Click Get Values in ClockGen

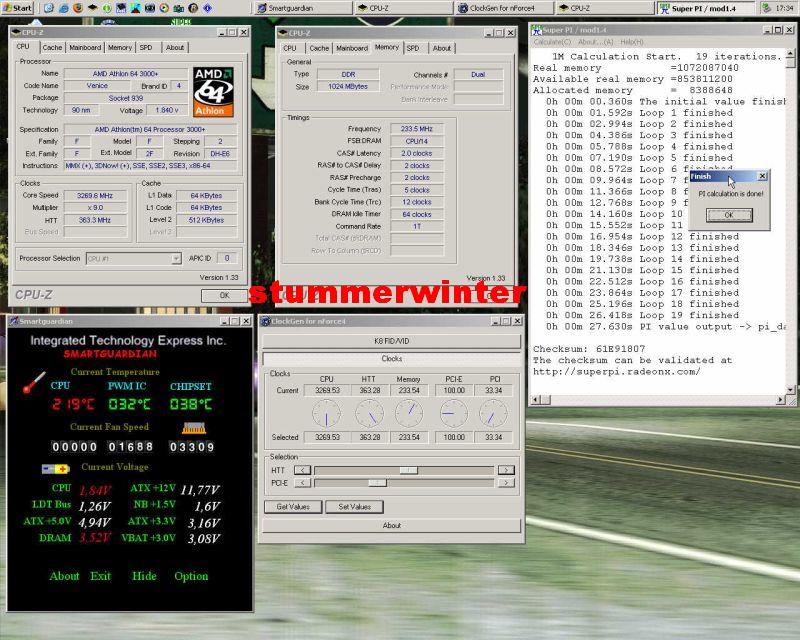pyautogui.click(x=293, y=507)
